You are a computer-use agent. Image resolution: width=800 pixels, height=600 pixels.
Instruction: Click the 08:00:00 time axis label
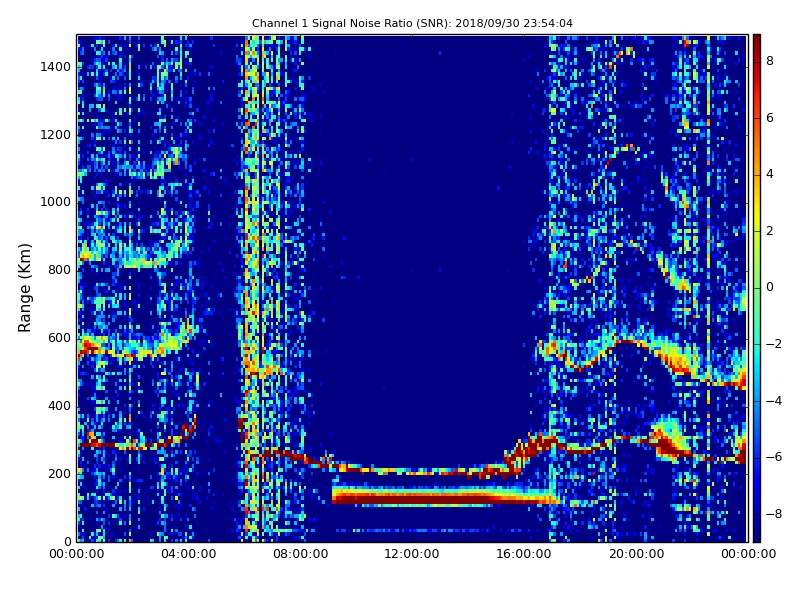301,554
